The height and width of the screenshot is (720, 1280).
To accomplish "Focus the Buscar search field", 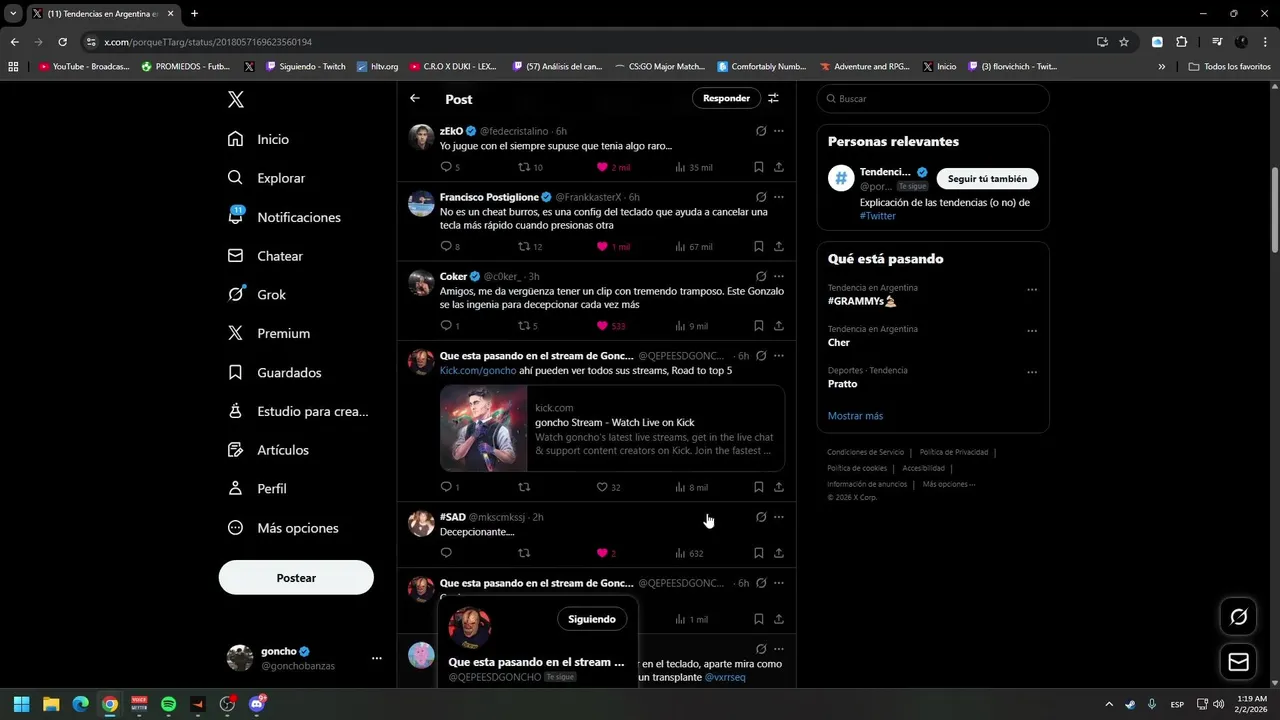I will click(933, 99).
